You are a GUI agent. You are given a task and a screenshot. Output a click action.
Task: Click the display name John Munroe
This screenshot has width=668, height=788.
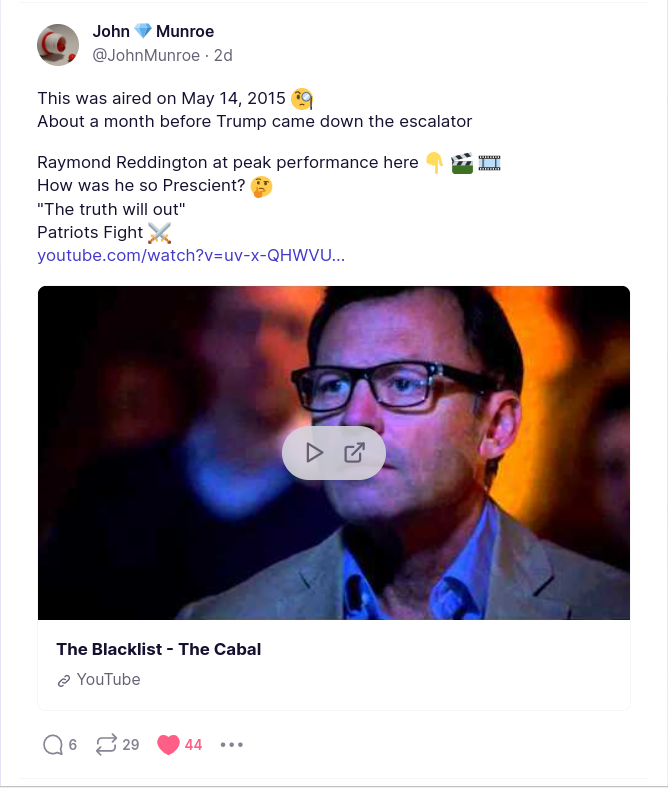coord(153,32)
